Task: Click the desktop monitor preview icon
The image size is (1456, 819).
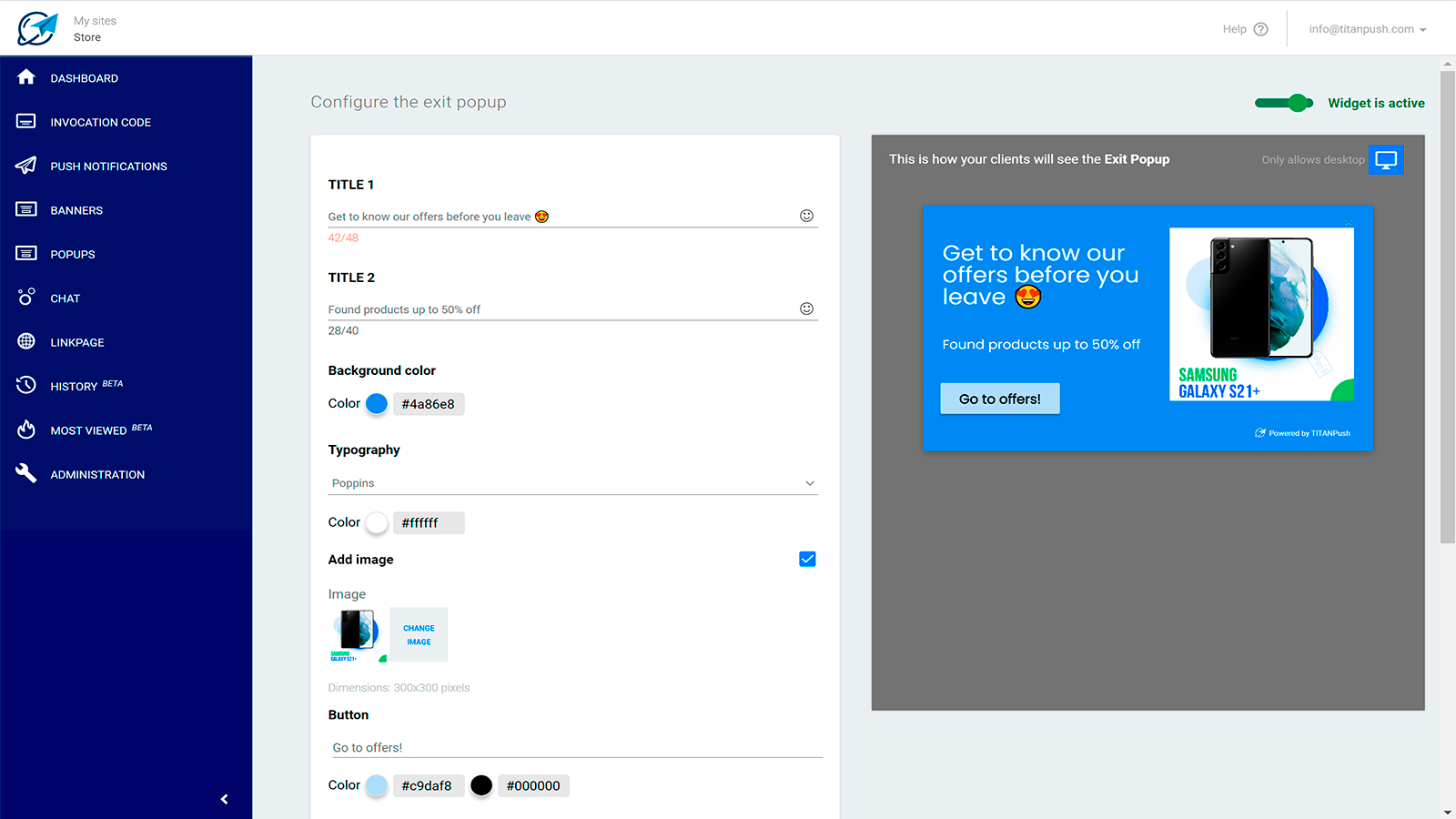Action: (1386, 159)
